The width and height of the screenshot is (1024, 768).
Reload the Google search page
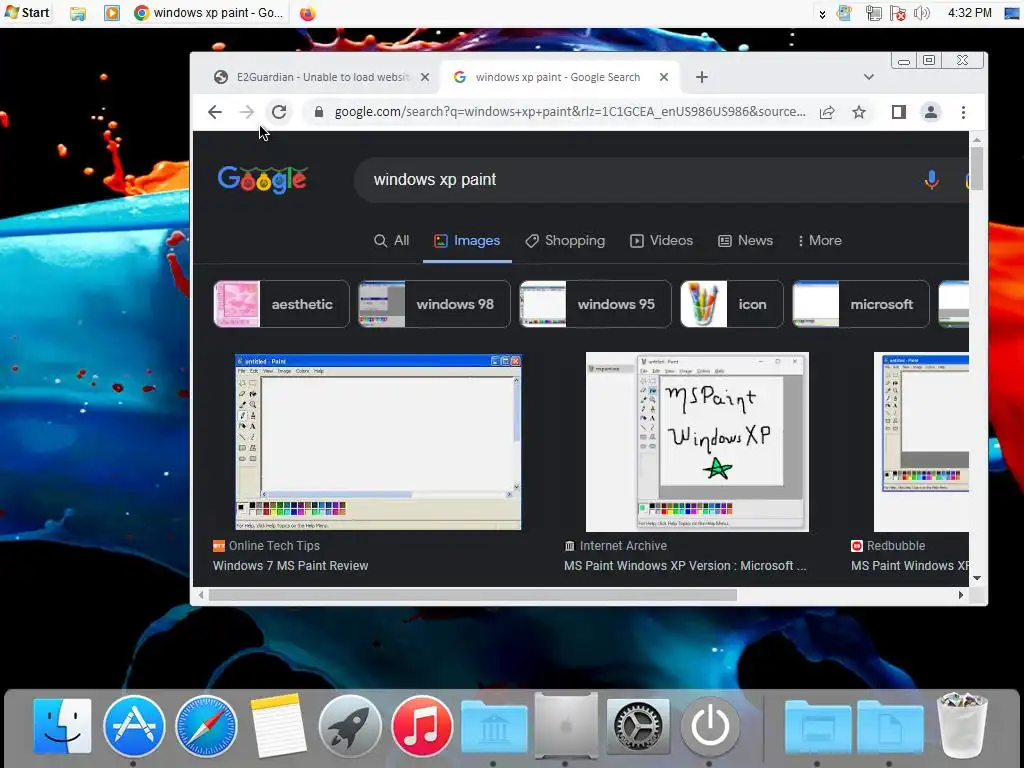(x=279, y=112)
